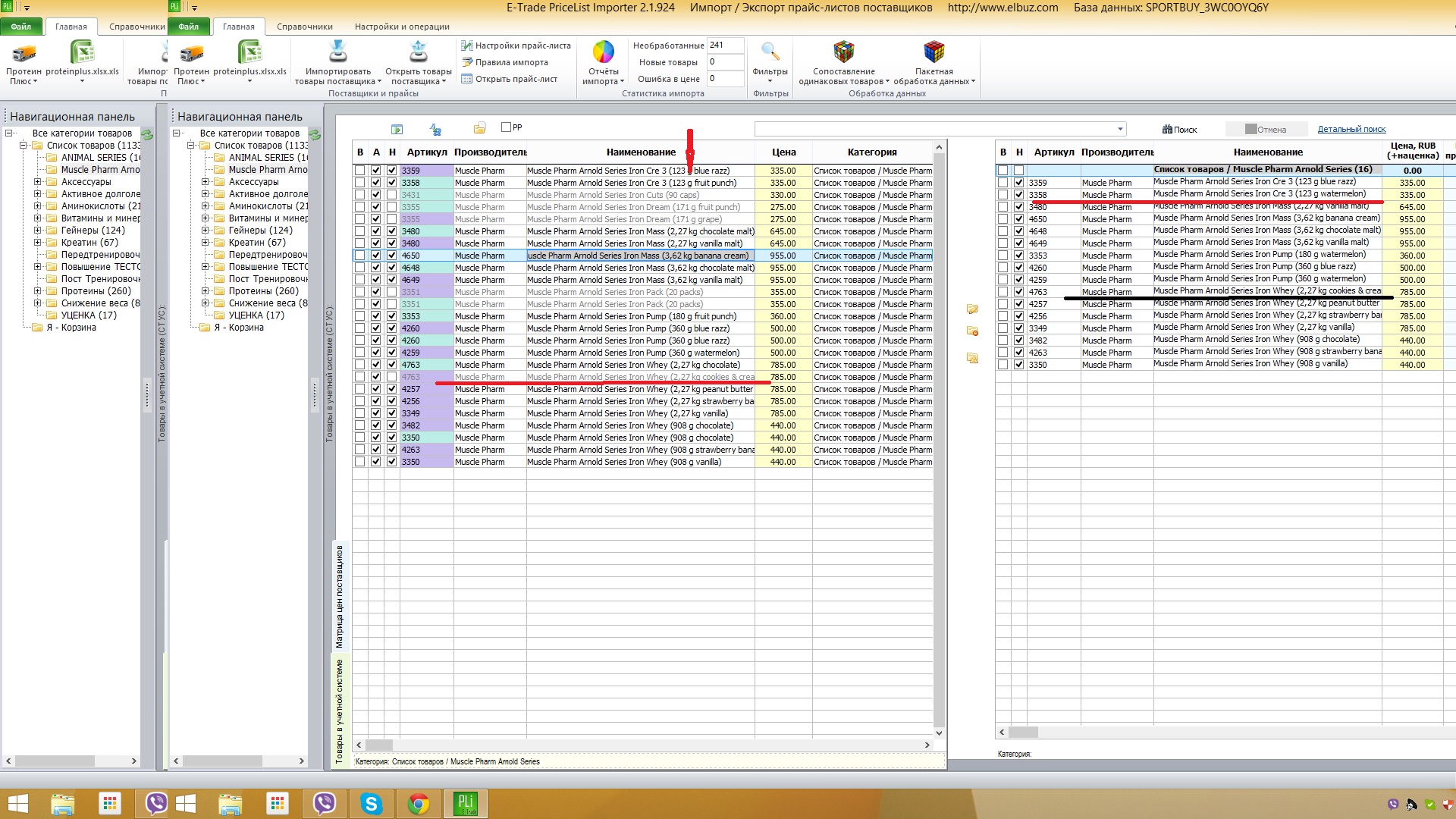Select УЦЕНКА (17) in the rightmost navigation tree
The image size is (1456, 819).
pos(256,315)
